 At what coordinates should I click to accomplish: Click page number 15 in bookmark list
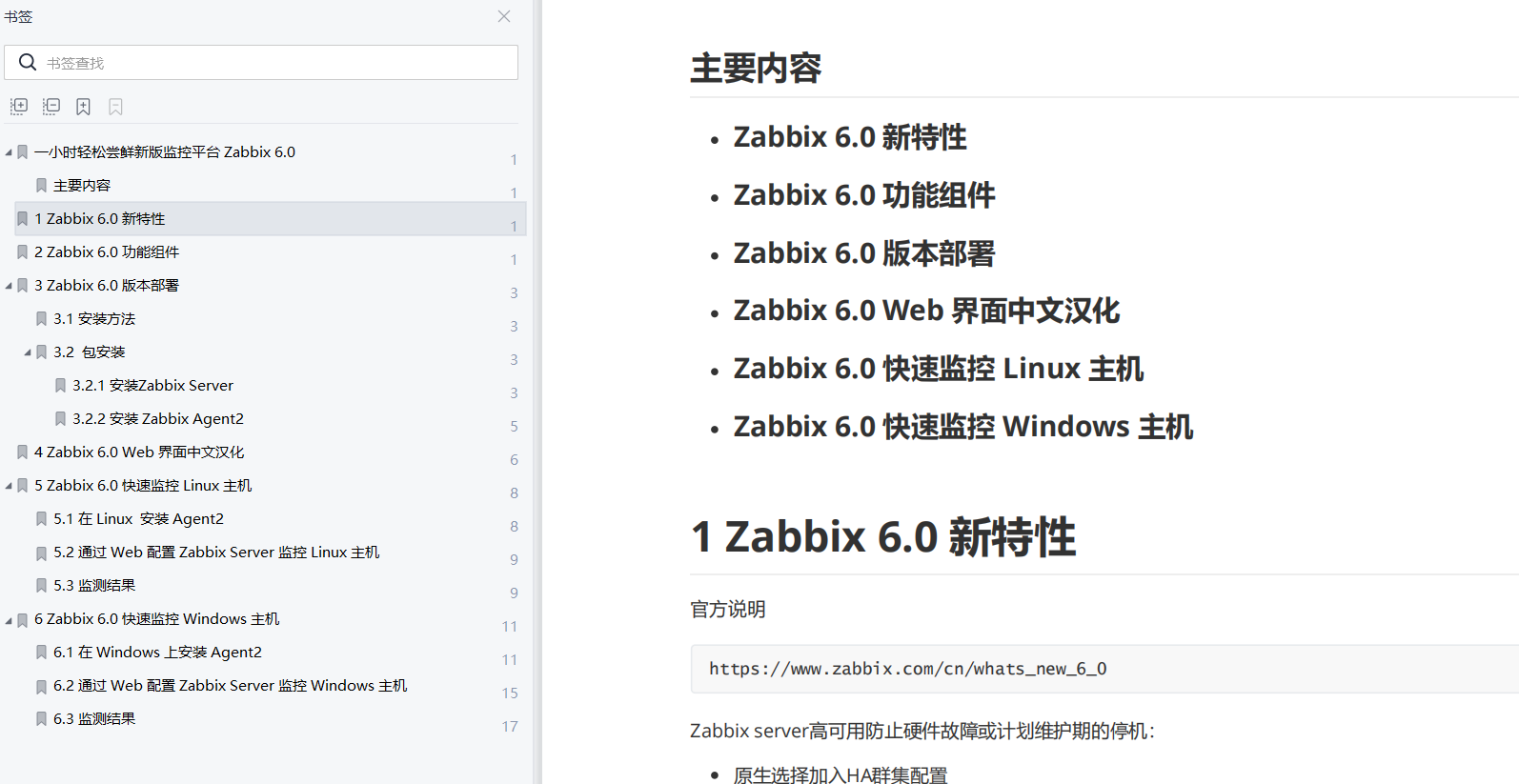click(x=510, y=693)
